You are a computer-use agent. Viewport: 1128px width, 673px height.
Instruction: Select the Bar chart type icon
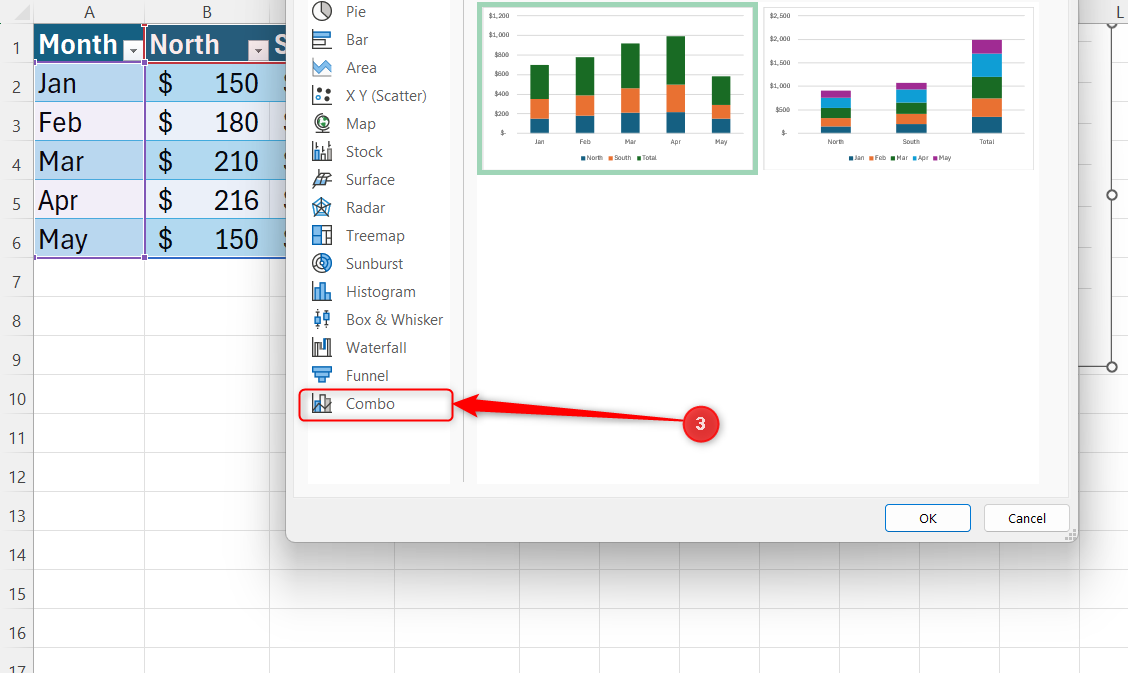(322, 40)
